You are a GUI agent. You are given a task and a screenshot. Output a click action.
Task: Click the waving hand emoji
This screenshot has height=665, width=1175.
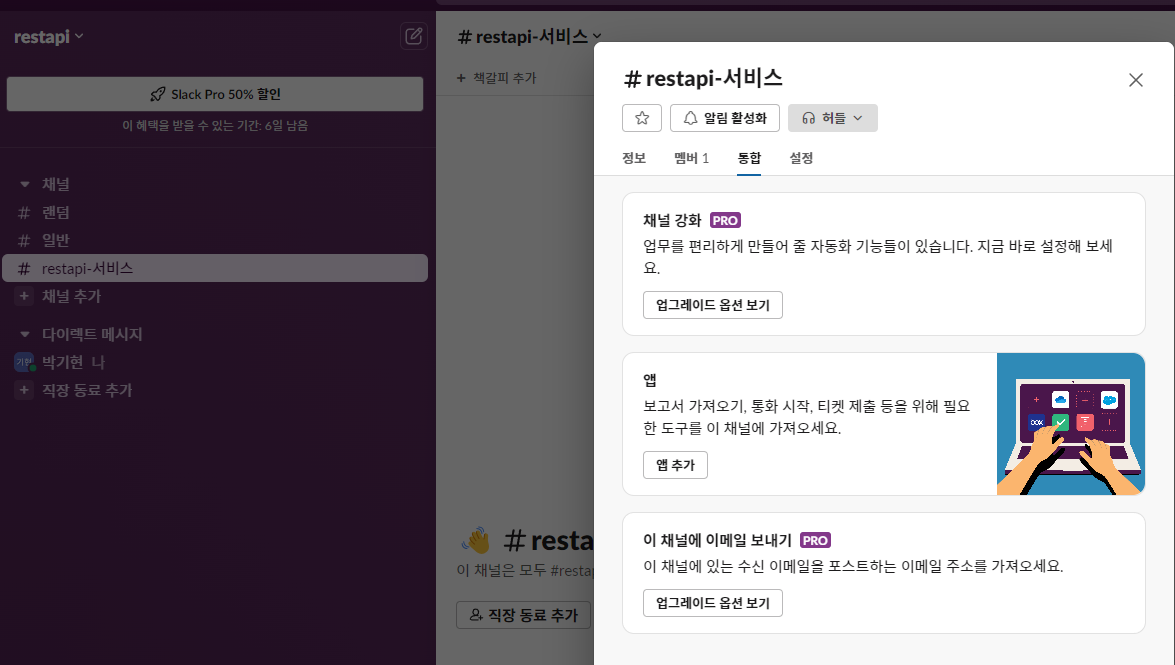tap(477, 540)
